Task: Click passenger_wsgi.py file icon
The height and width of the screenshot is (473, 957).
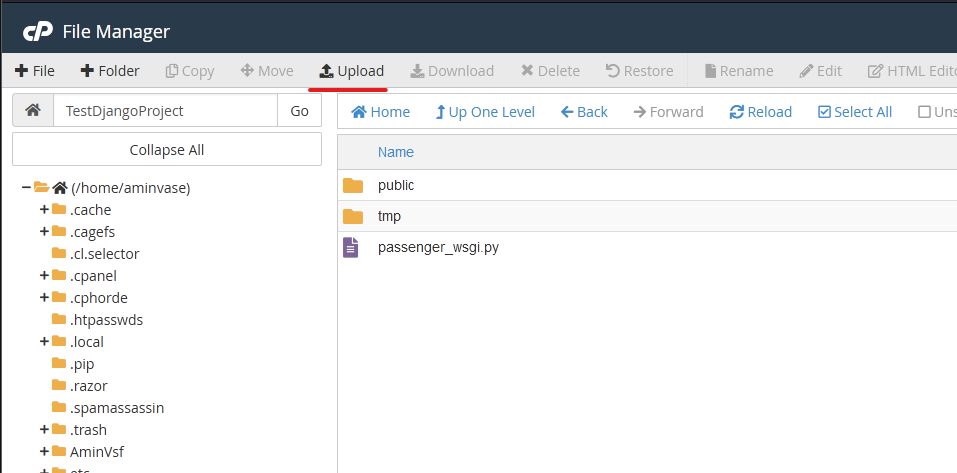Action: click(x=351, y=247)
